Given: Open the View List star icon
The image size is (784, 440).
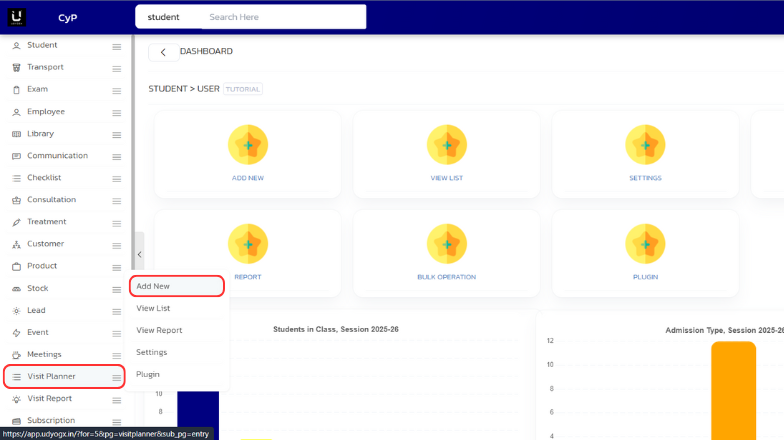Looking at the screenshot, I should pos(446,145).
